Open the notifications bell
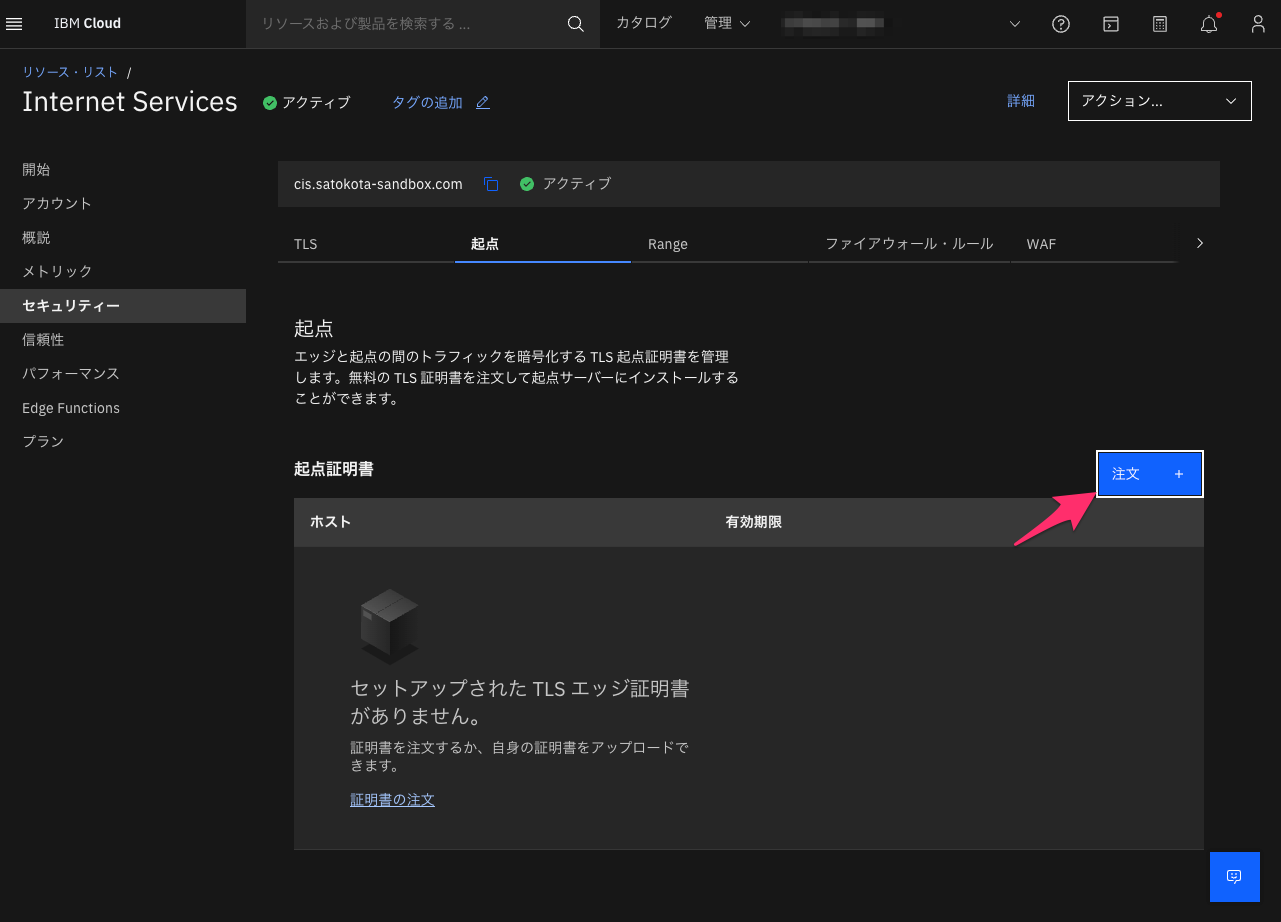Viewport: 1281px width, 922px height. (1209, 24)
